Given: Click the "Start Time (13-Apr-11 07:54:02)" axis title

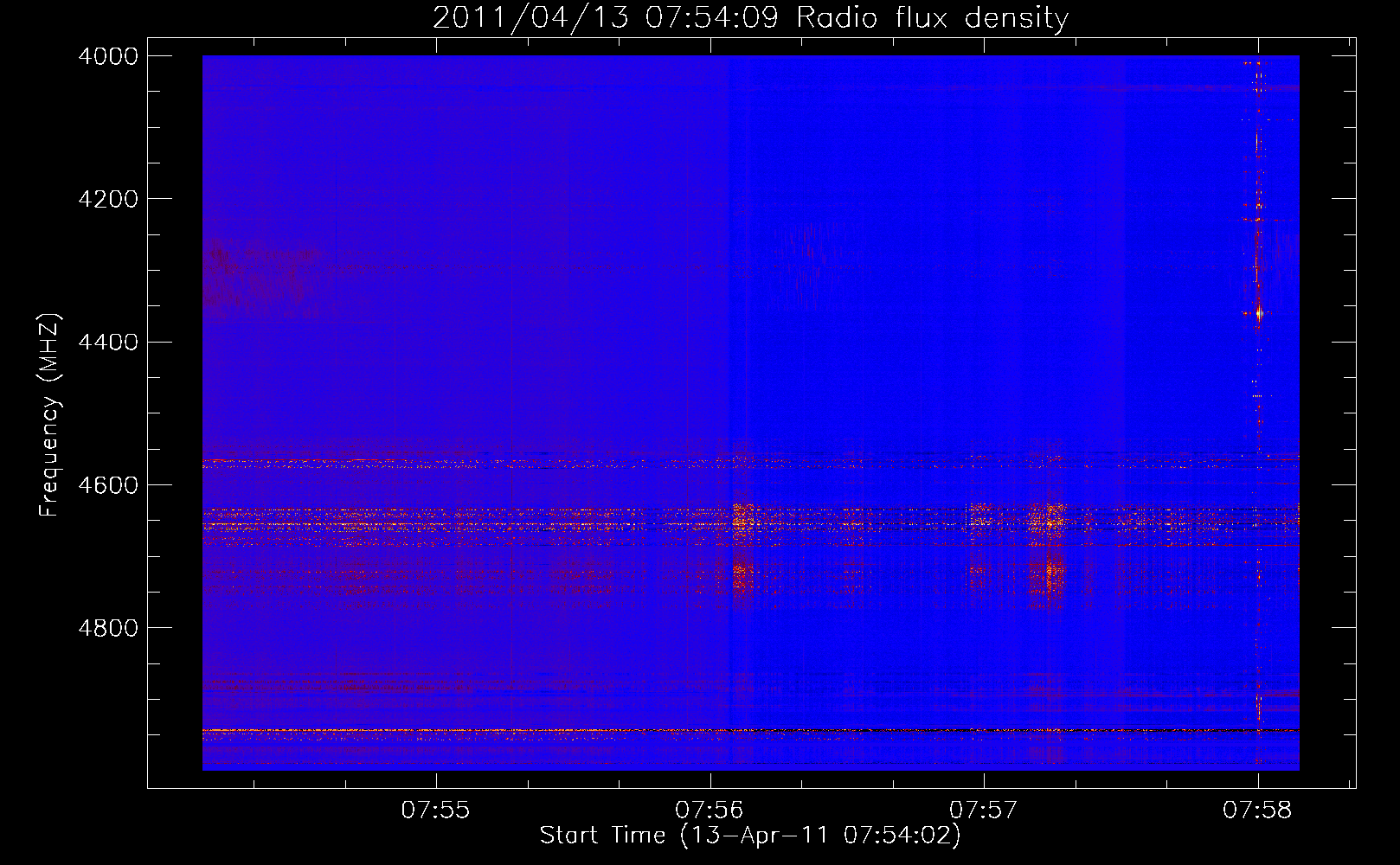Looking at the screenshot, I should point(750,836).
